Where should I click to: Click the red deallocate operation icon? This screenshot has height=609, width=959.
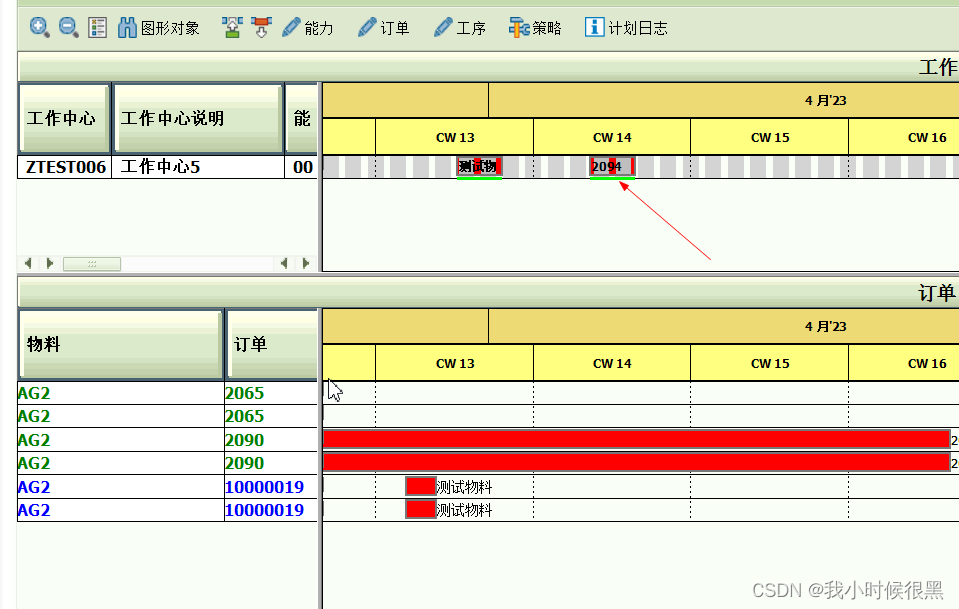click(x=261, y=28)
